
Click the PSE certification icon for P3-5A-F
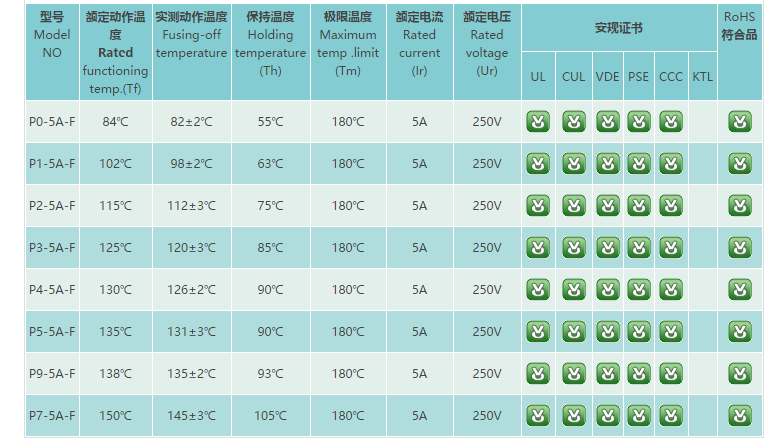pos(639,248)
